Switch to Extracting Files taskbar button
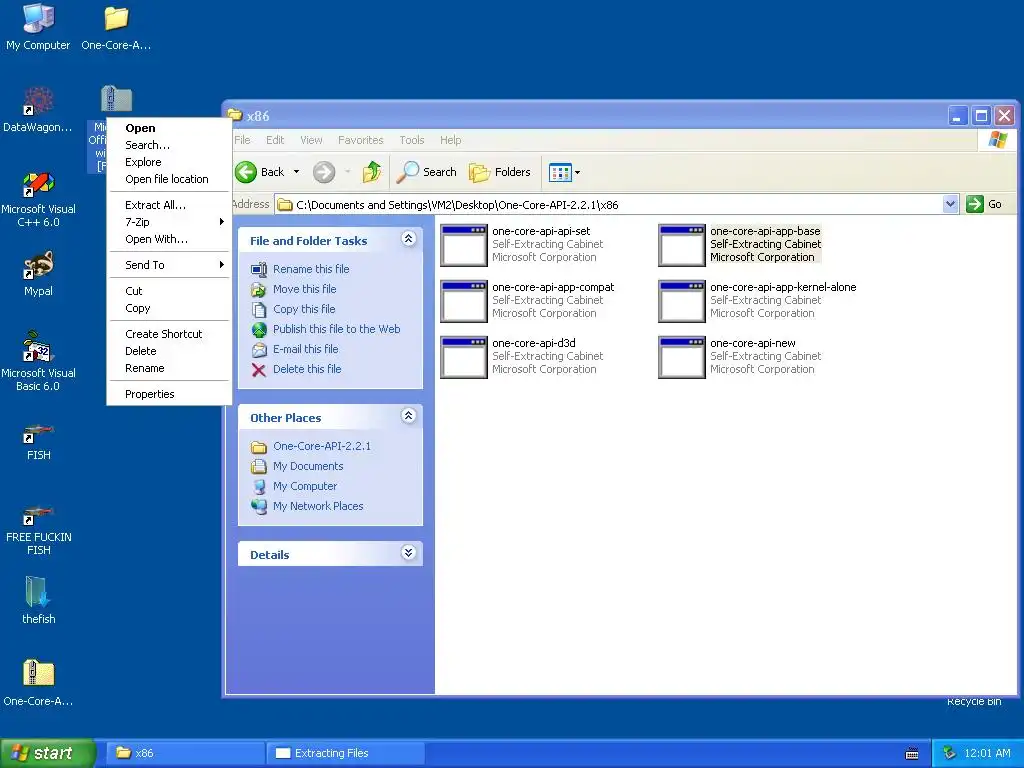 [x=345, y=753]
